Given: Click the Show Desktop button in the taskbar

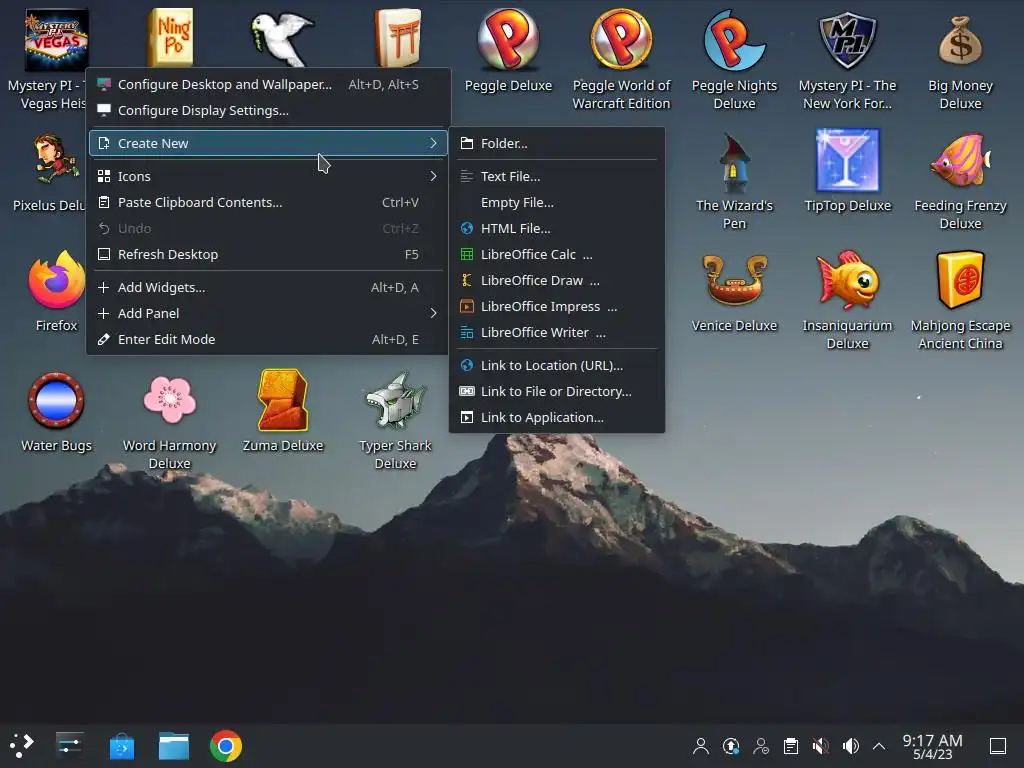Looking at the screenshot, I should point(997,746).
